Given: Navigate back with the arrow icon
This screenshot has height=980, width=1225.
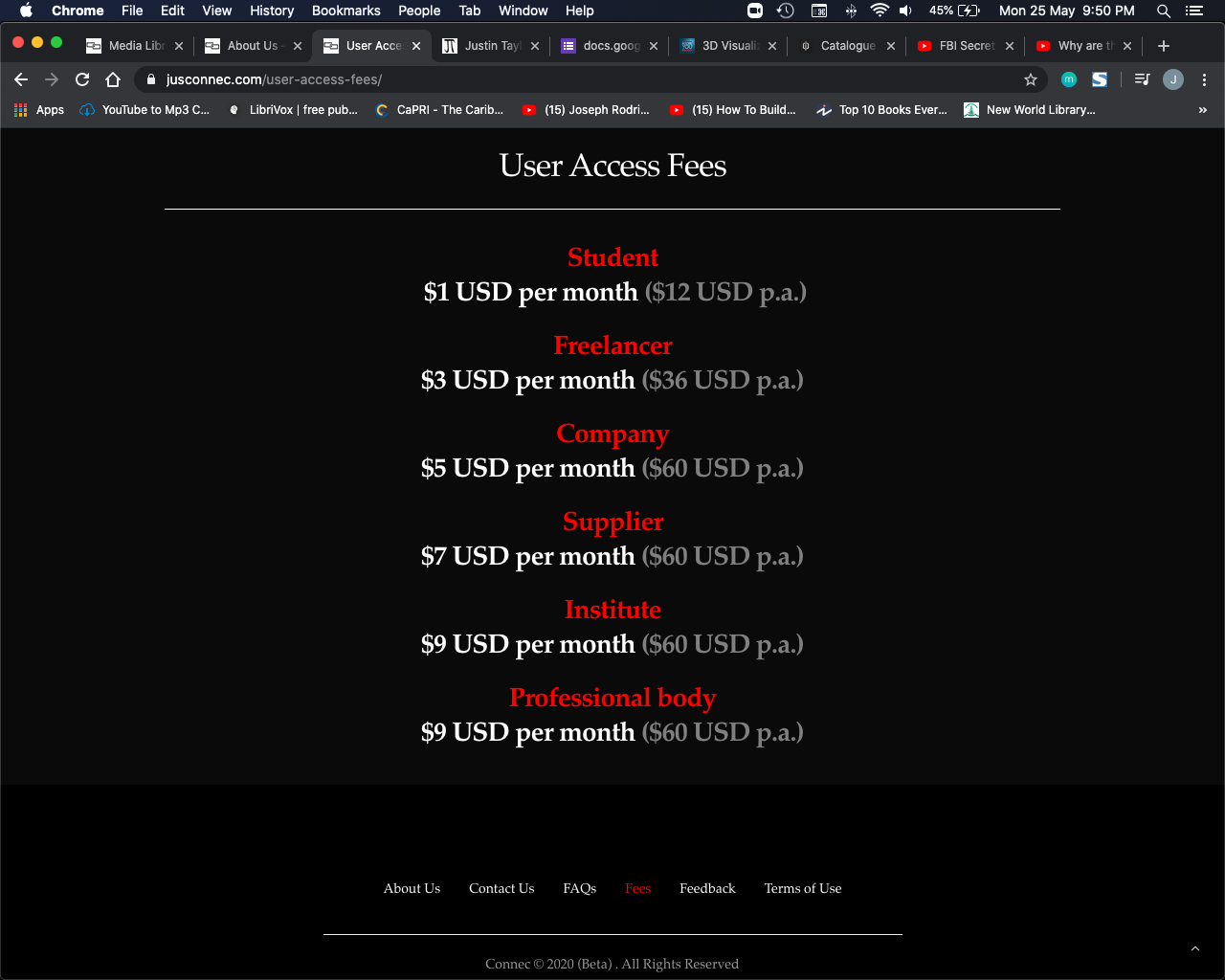Looking at the screenshot, I should click(x=21, y=79).
